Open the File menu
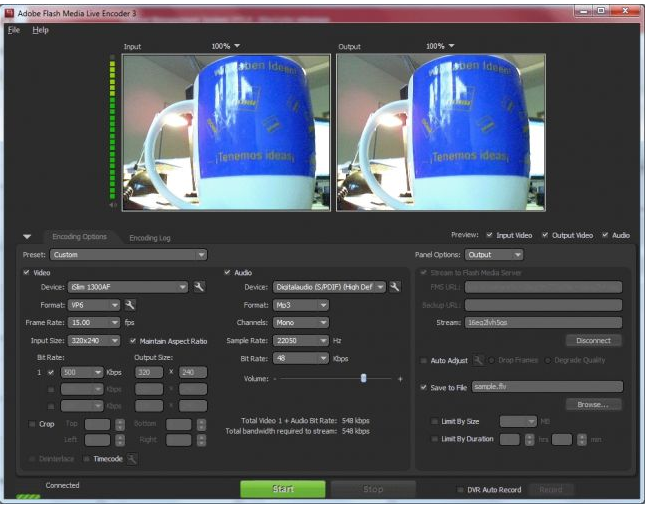Screen dimensions: 648x510 point(13,30)
